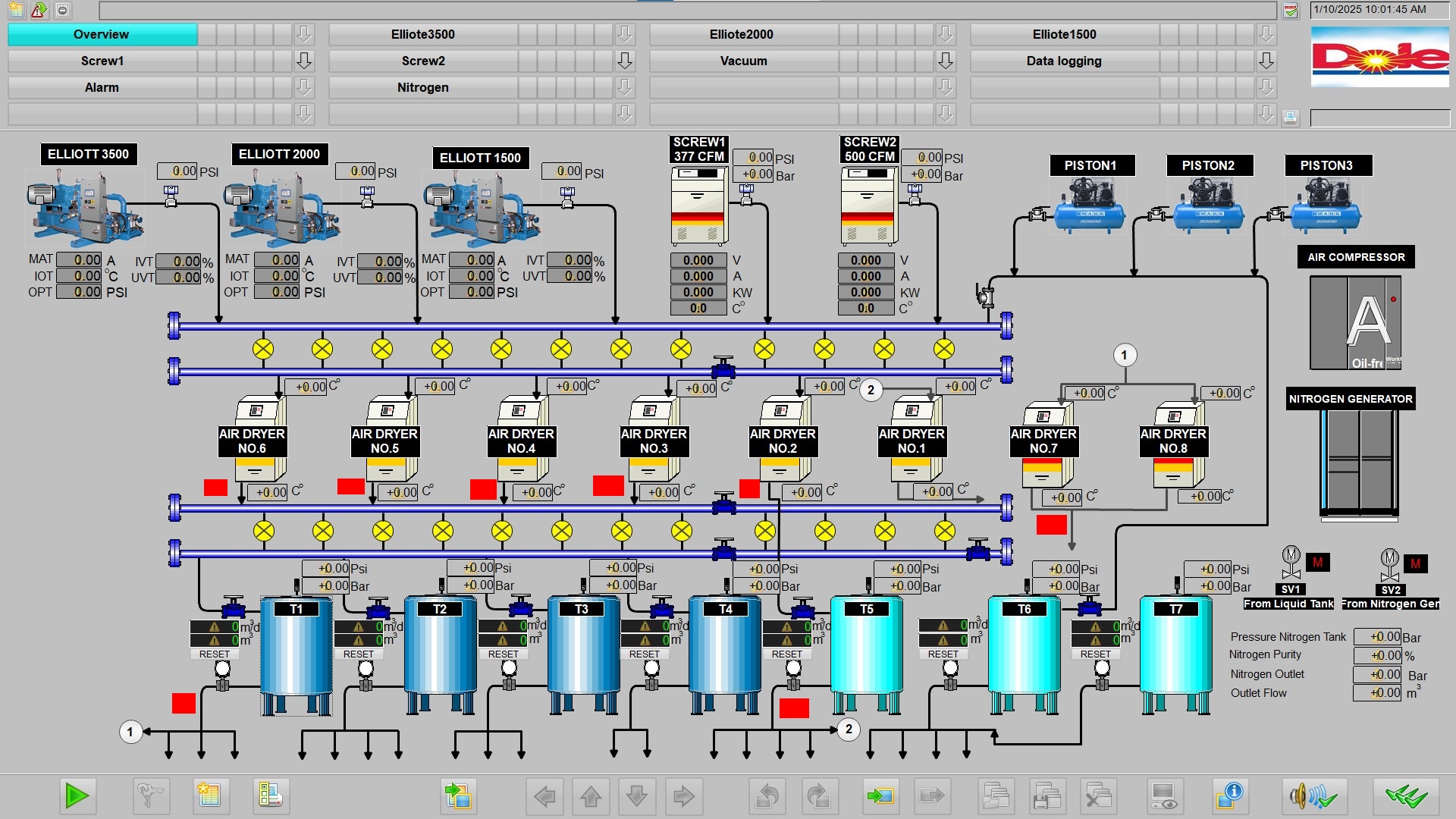Click the Pressure Nitrogen Tank value field
Viewport: 1456px width, 819px height.
click(x=1376, y=637)
